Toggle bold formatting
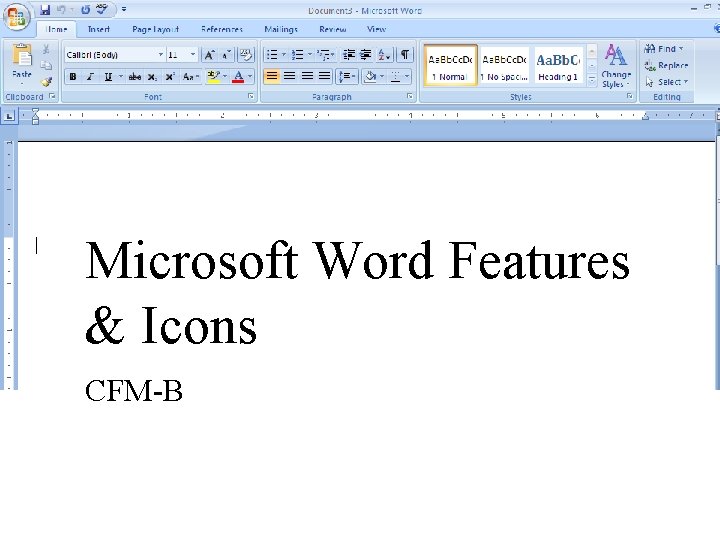The height and width of the screenshot is (540, 720). pyautogui.click(x=73, y=77)
